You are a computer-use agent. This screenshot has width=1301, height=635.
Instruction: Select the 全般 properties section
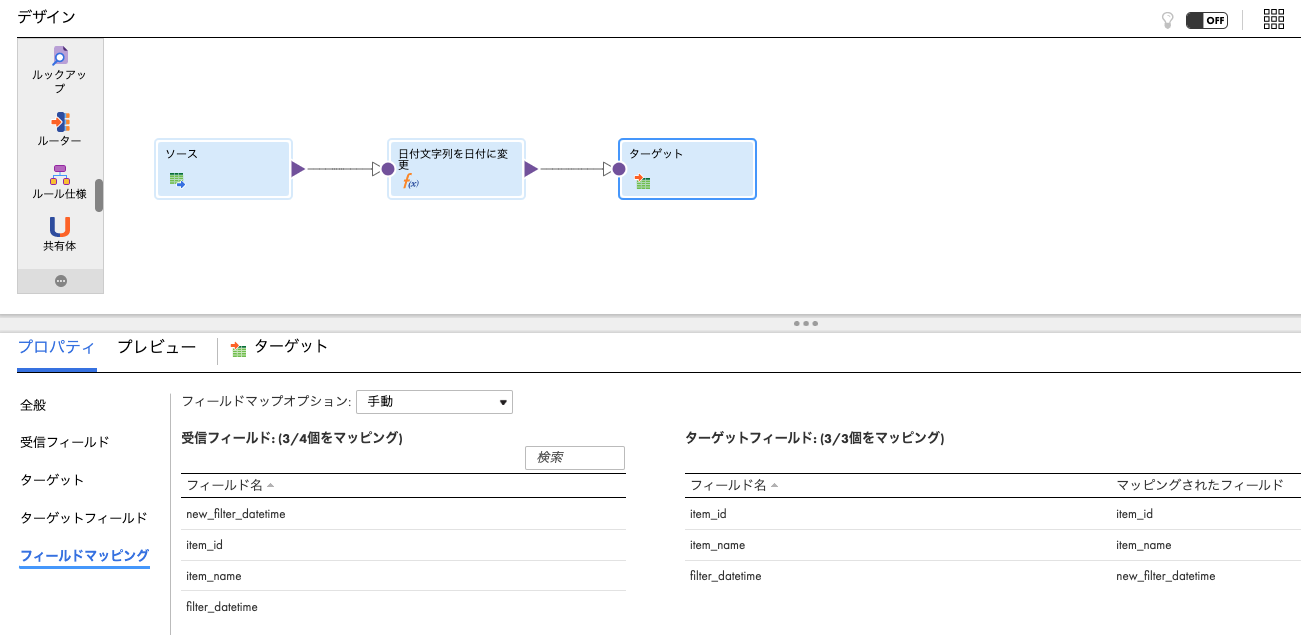pos(31,404)
